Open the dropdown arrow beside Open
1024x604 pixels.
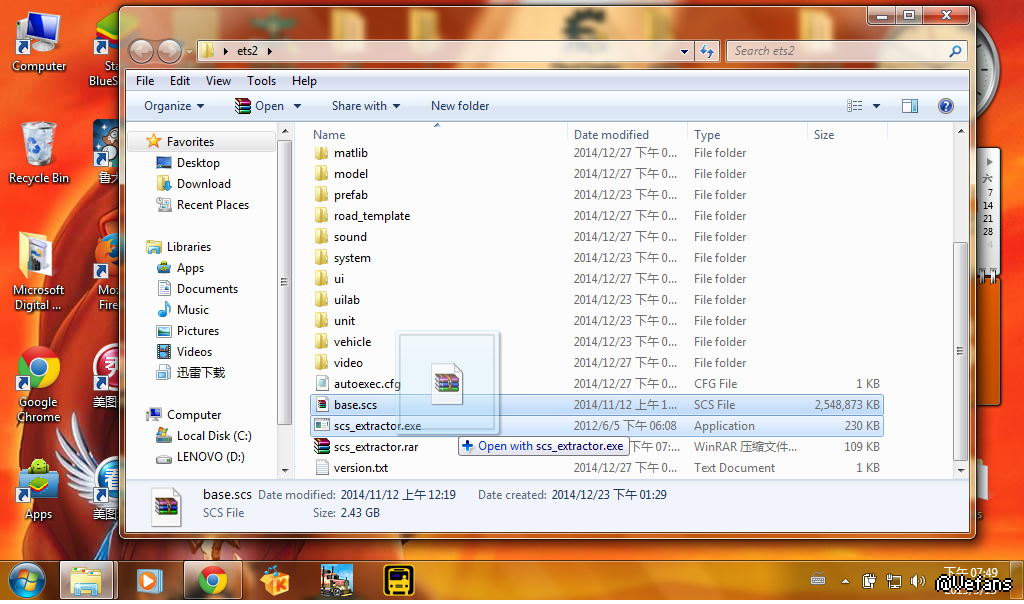(x=297, y=106)
